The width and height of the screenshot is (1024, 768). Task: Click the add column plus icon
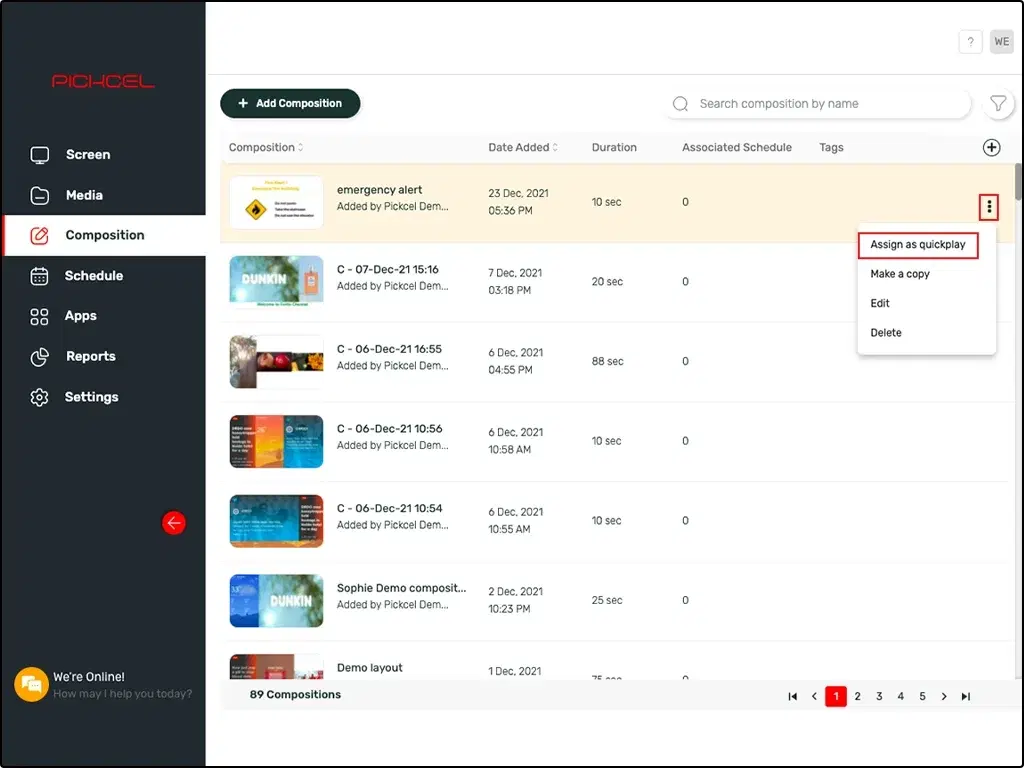coord(991,148)
